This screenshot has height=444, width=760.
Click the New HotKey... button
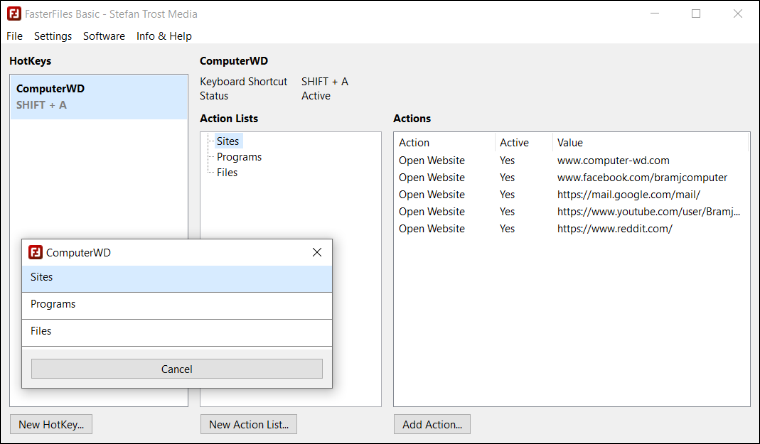click(51, 424)
